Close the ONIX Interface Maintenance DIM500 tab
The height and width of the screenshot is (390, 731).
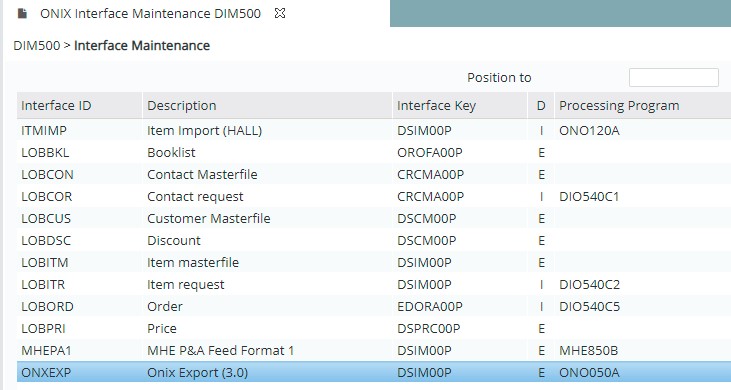point(280,14)
